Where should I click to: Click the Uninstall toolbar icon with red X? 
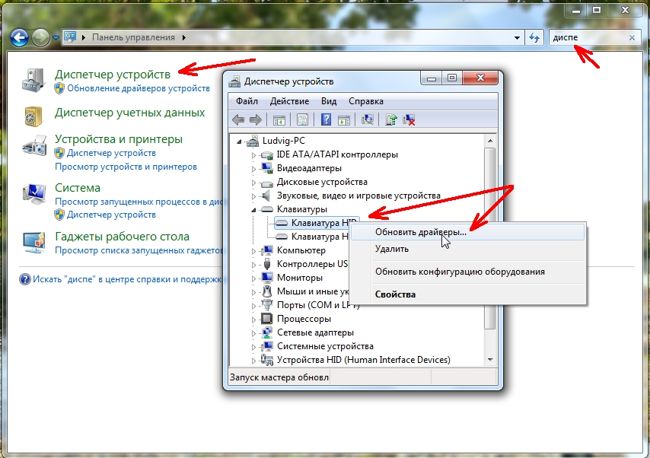tap(409, 120)
